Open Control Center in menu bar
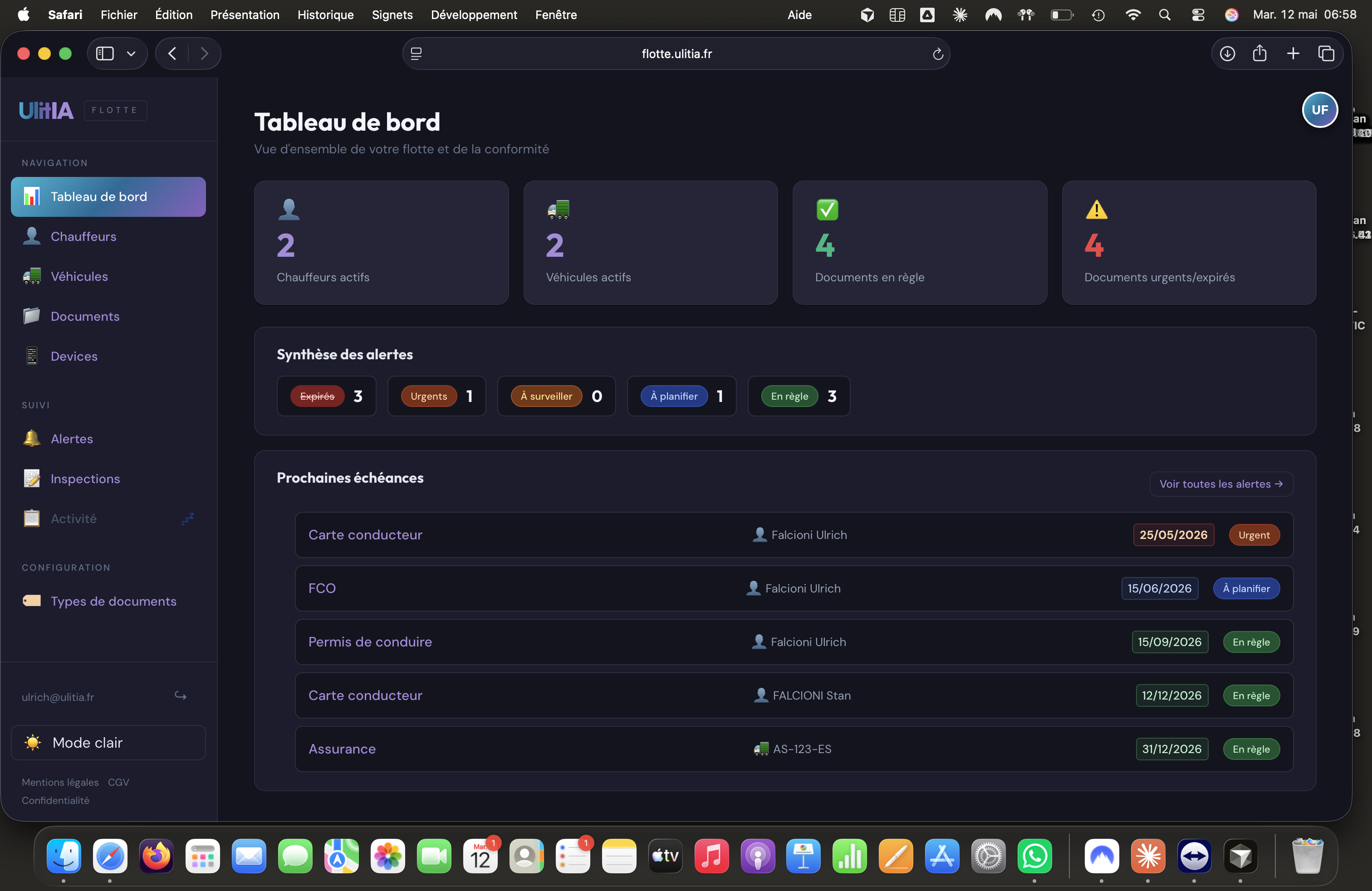This screenshot has height=891, width=1372. [1198, 15]
